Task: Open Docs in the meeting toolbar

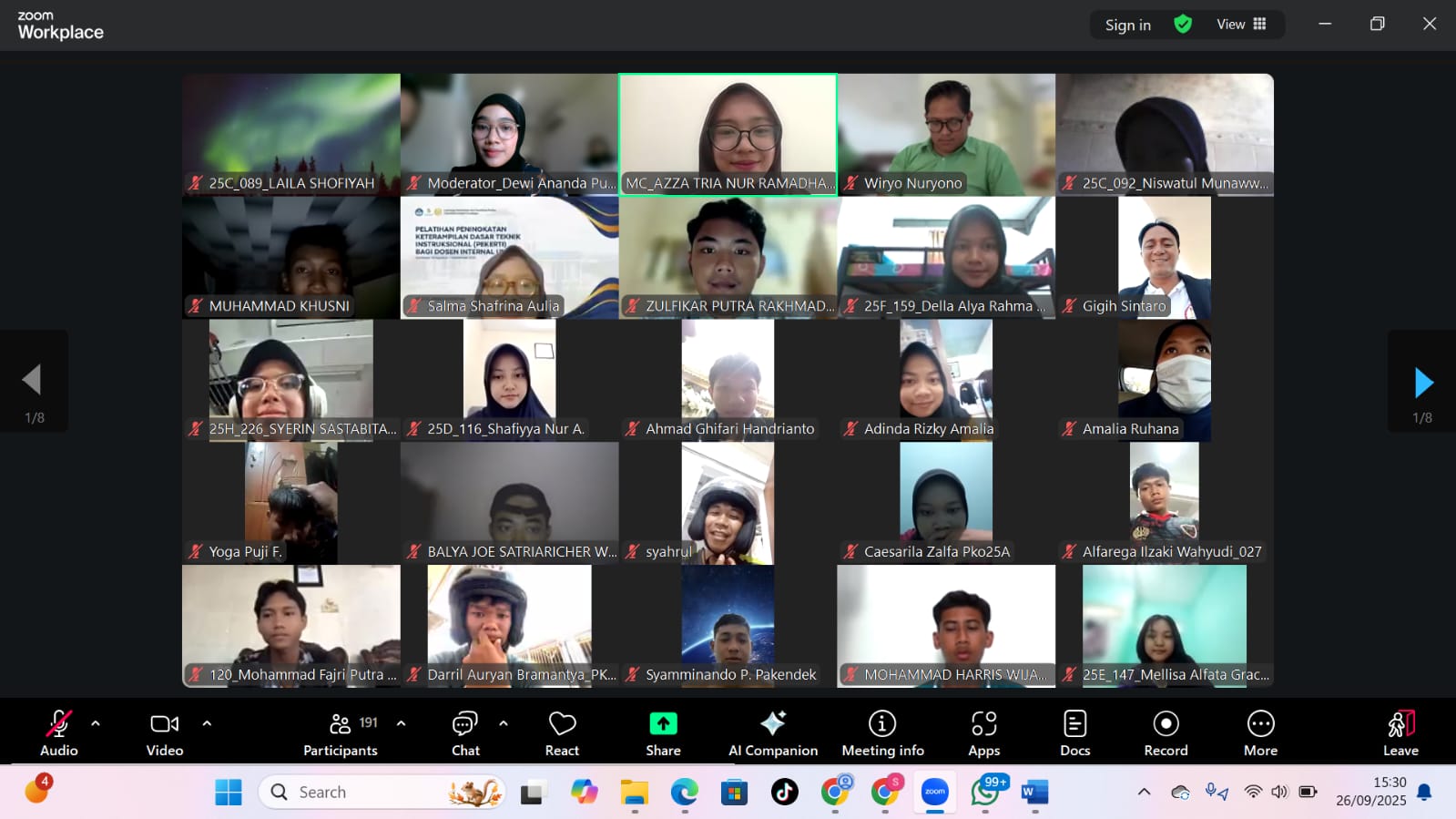Action: pyautogui.click(x=1074, y=733)
